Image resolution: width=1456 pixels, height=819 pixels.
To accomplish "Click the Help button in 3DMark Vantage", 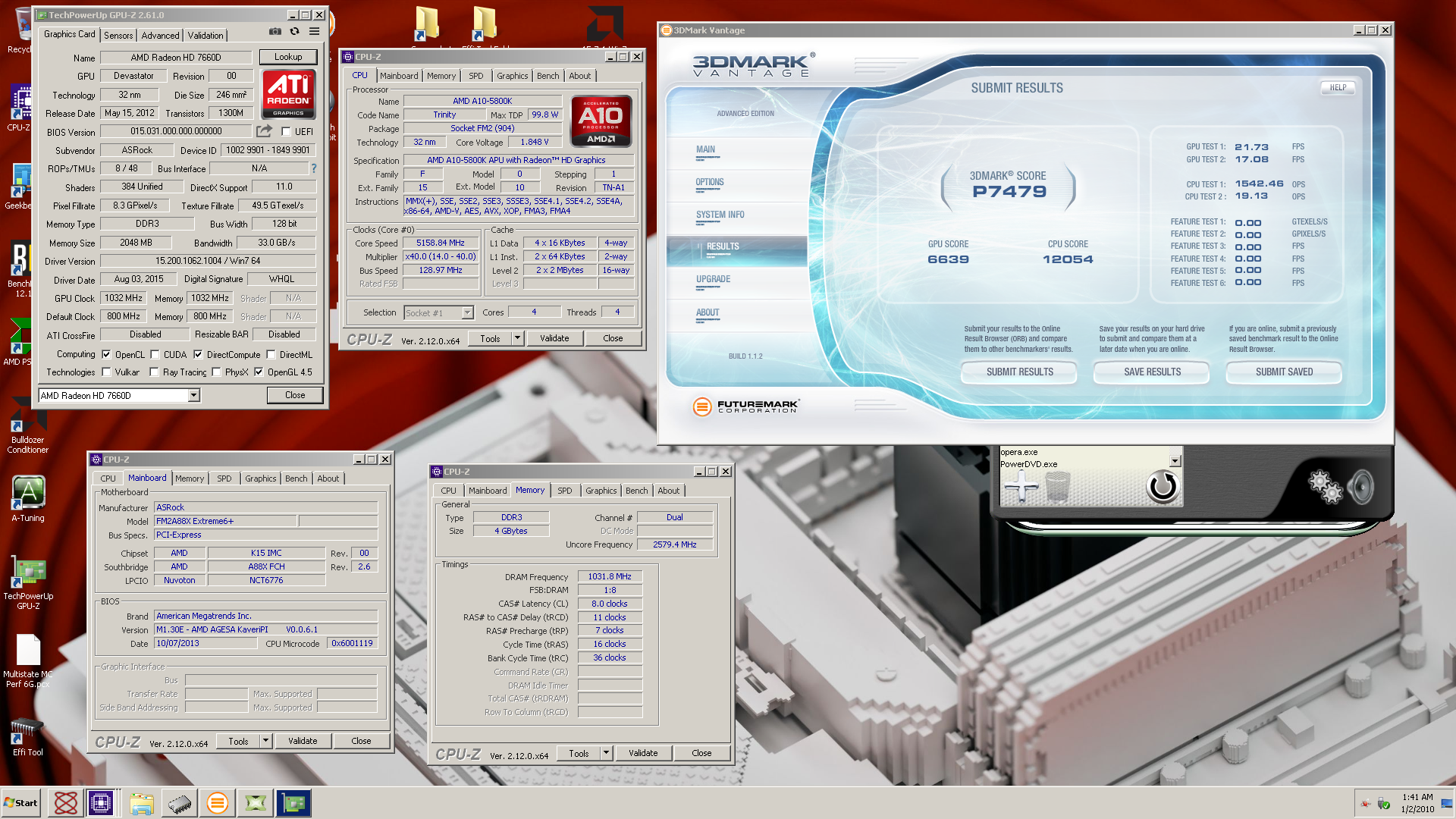I will click(x=1338, y=88).
